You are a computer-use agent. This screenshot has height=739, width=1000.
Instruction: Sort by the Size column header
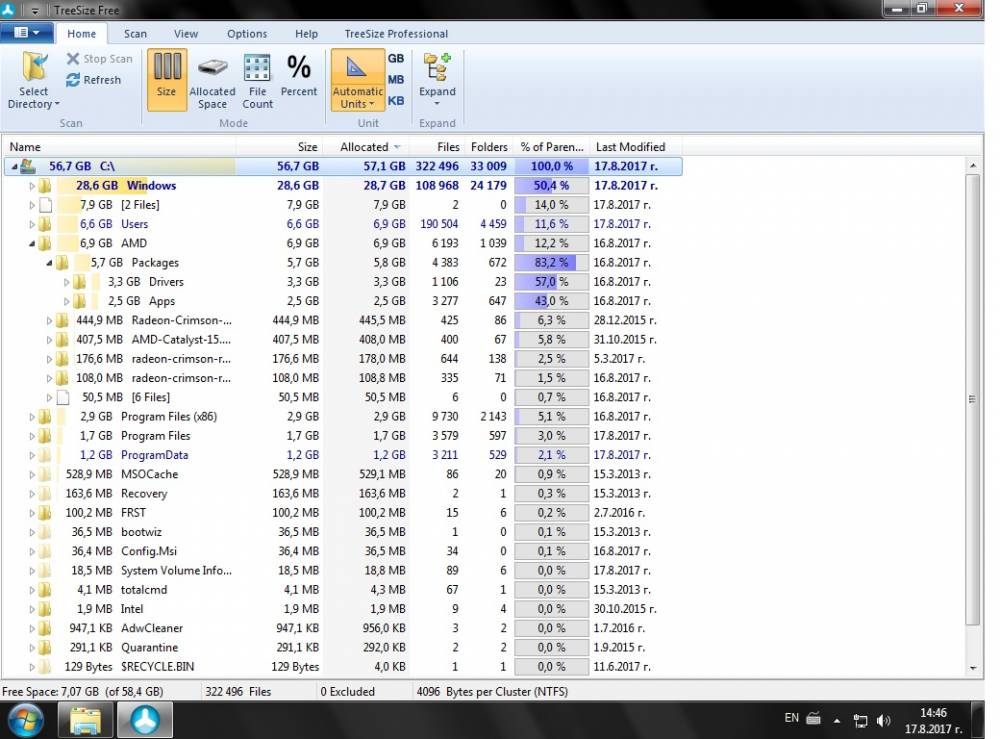tap(279, 147)
